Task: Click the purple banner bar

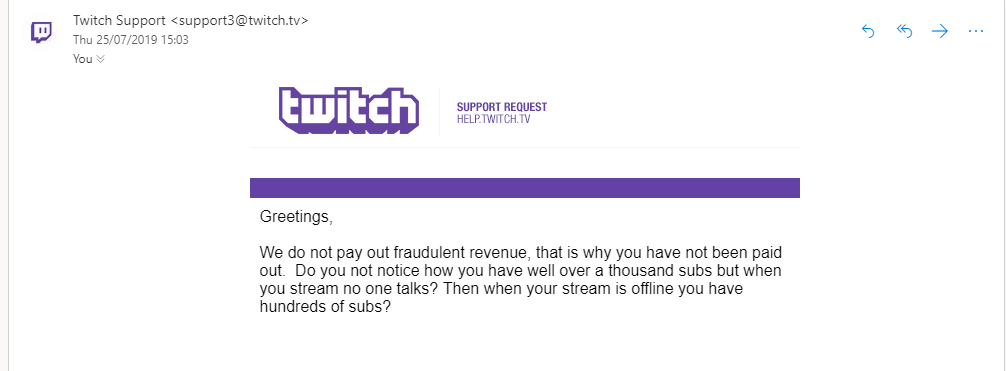Action: click(x=525, y=187)
